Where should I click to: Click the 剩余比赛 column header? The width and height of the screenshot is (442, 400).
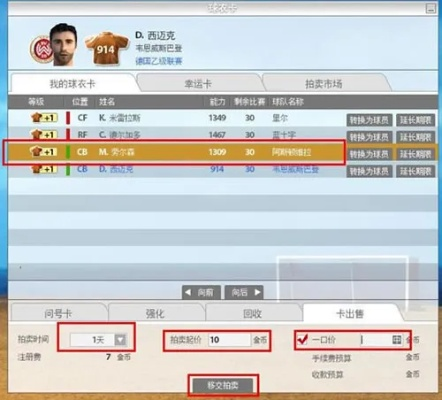pyautogui.click(x=249, y=102)
